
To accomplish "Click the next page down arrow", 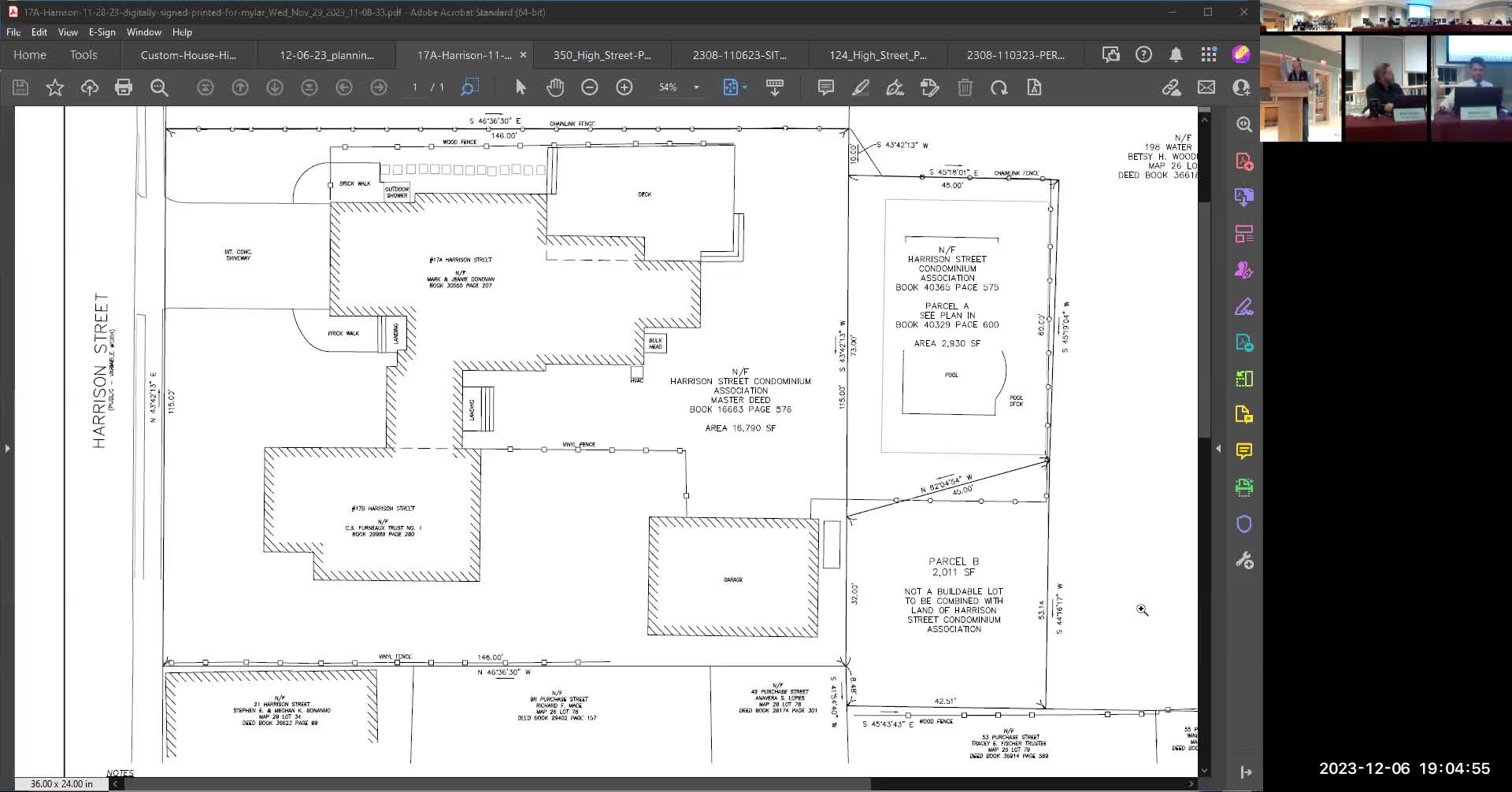I will (x=275, y=87).
